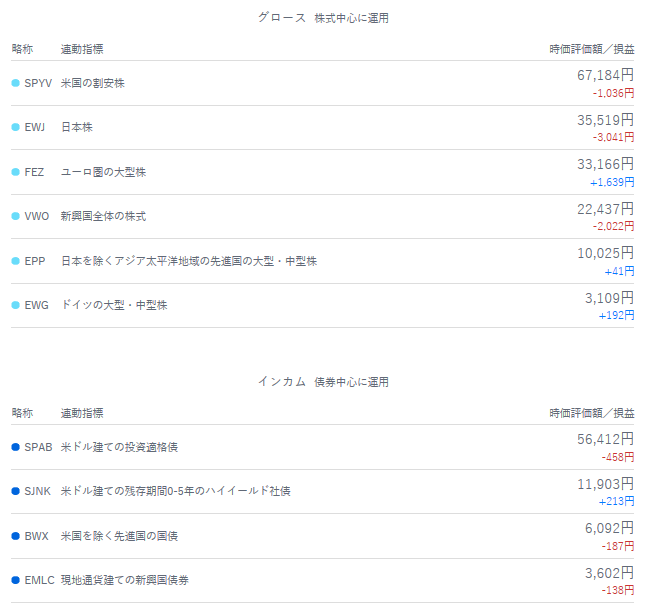Click the light-blue dot beside EWJ
Viewport: 654px width, 614px height.
[x=15, y=127]
